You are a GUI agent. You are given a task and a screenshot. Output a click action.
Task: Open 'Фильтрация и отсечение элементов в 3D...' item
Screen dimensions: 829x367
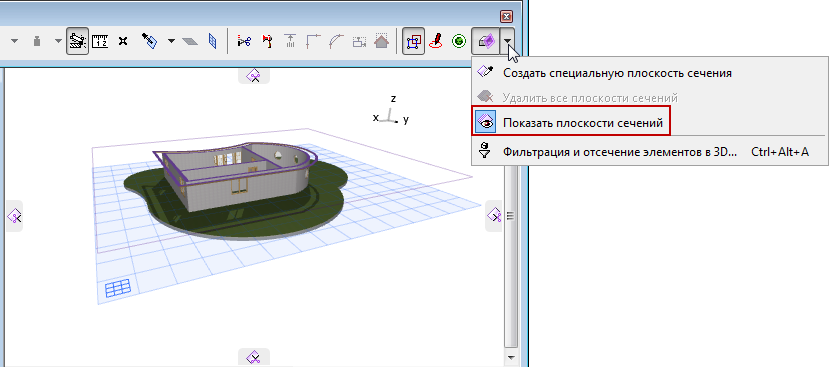619,152
